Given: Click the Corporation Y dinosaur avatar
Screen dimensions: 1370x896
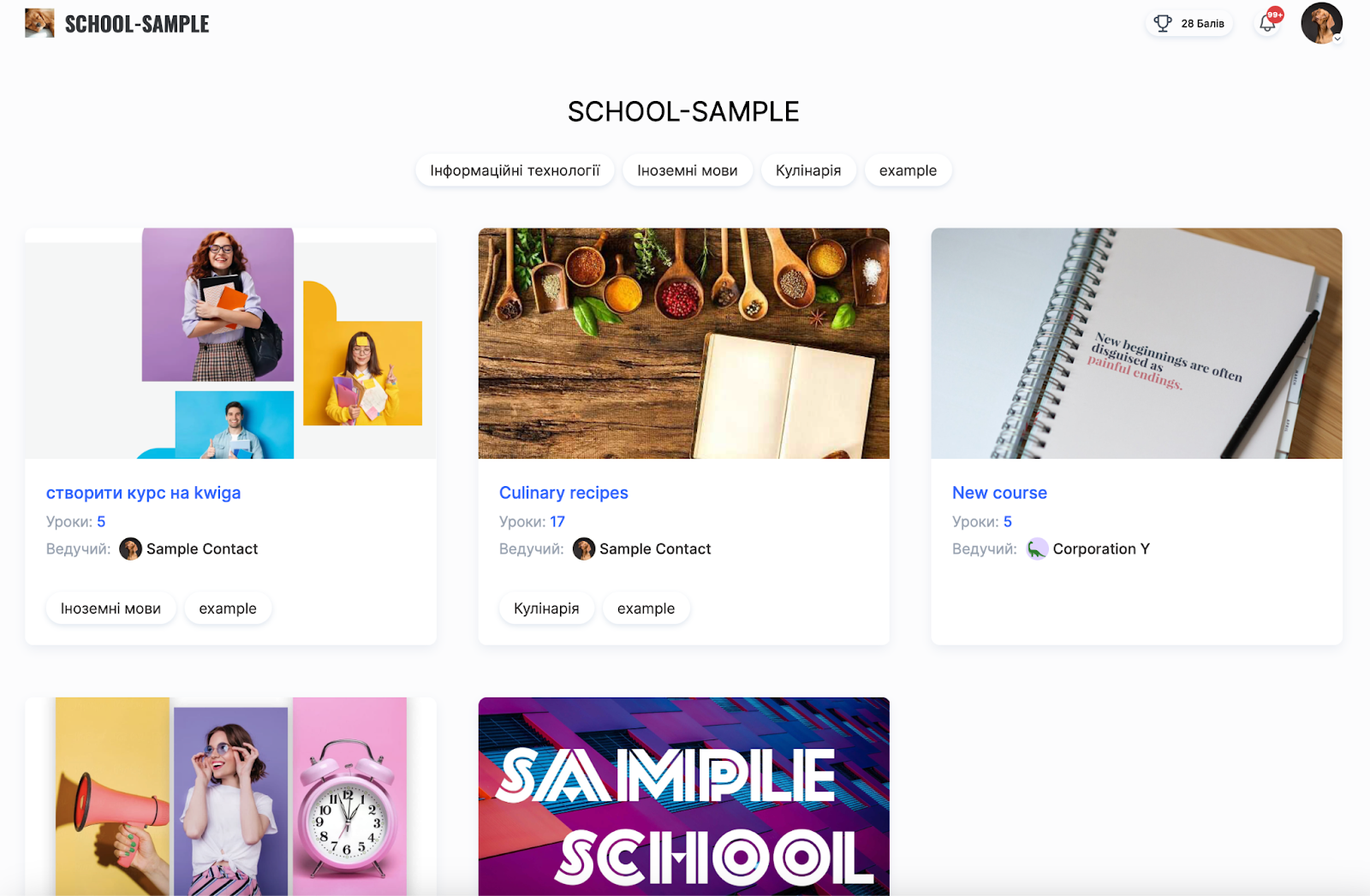Looking at the screenshot, I should (1037, 549).
